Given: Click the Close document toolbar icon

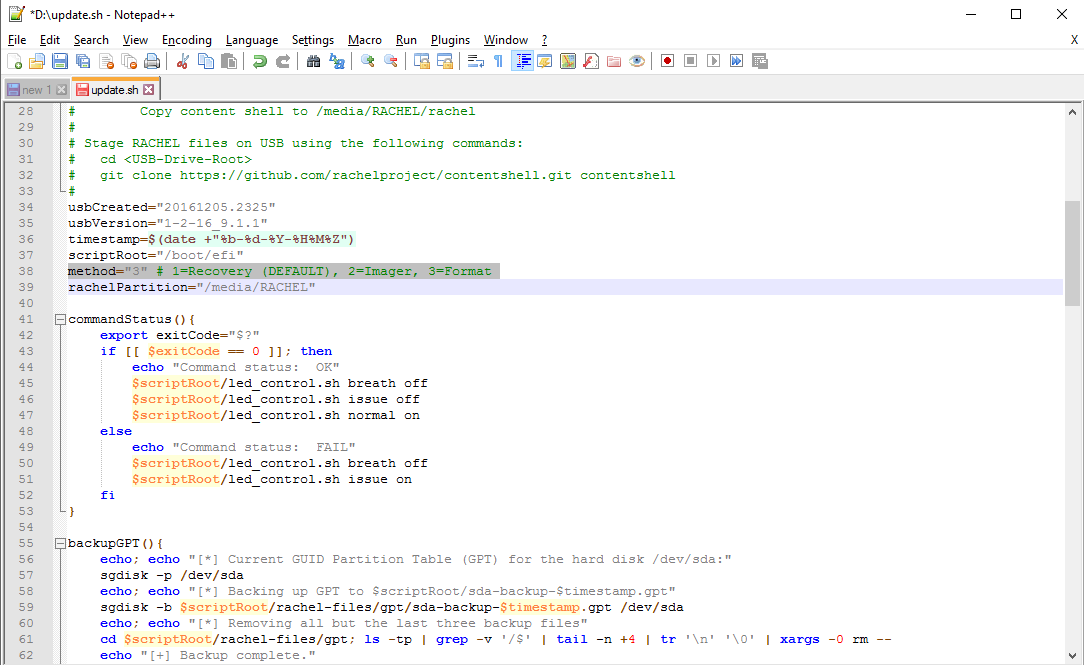Looking at the screenshot, I should point(106,62).
